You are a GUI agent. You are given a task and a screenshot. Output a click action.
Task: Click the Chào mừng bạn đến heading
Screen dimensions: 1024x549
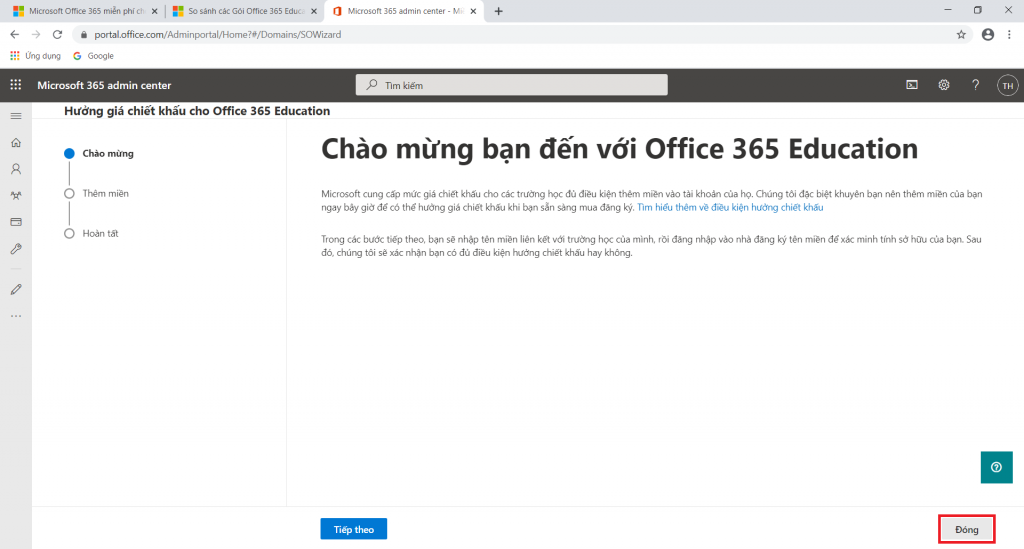tap(620, 149)
